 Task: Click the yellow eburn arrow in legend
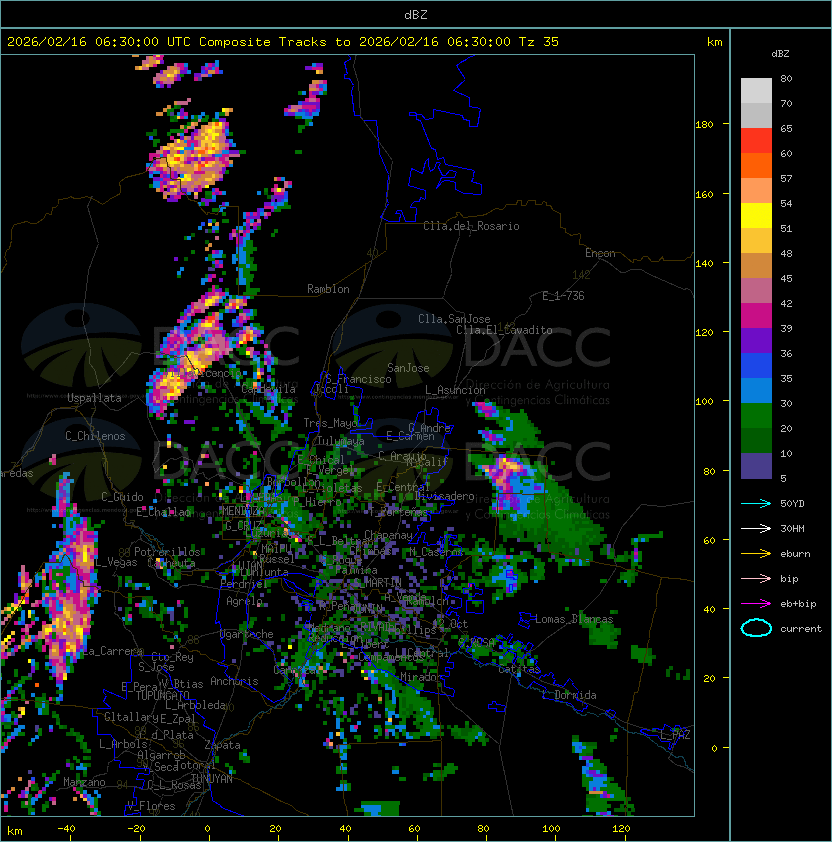tap(756, 554)
